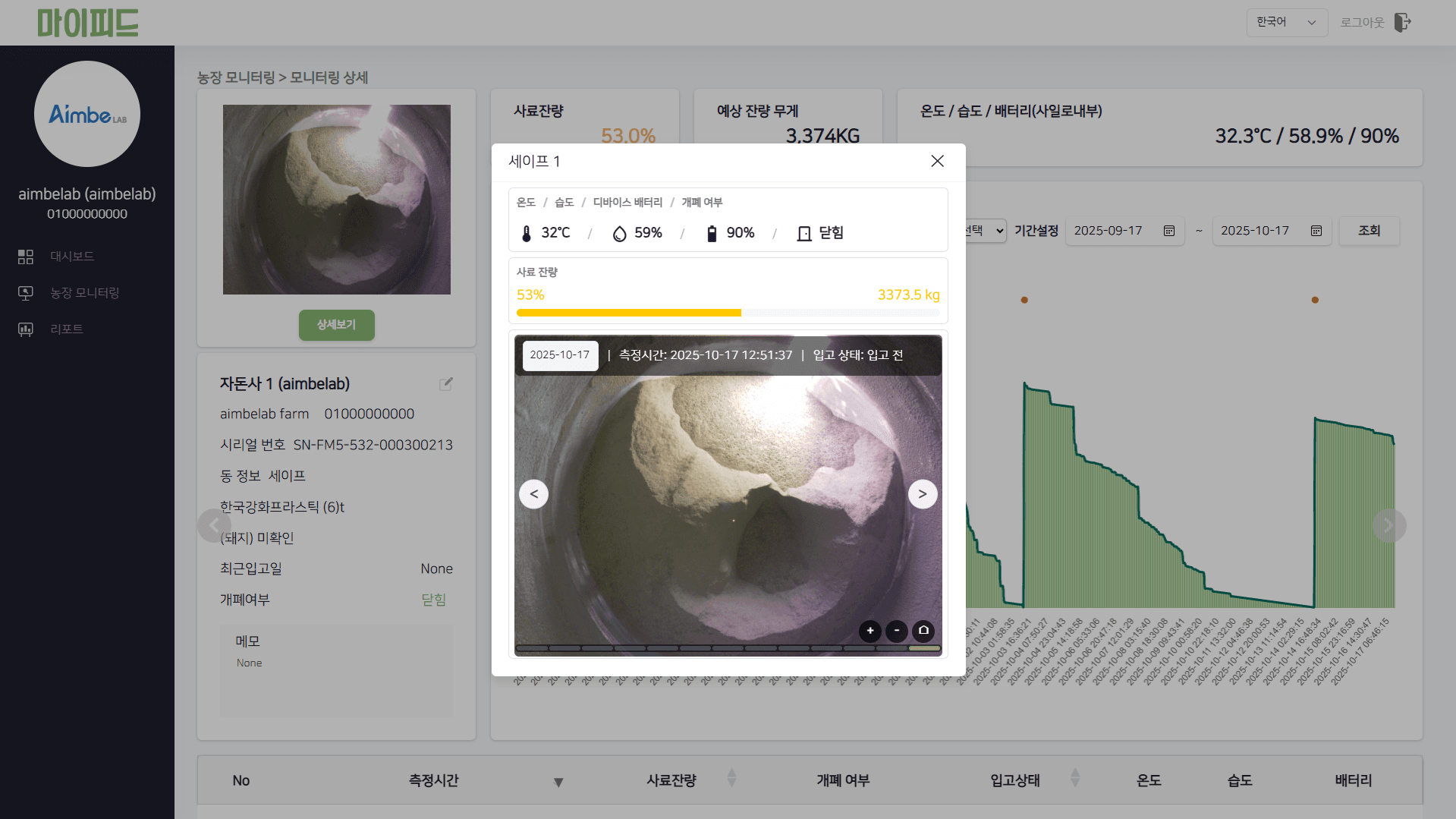Click the green 상세보기 button

pyautogui.click(x=336, y=325)
